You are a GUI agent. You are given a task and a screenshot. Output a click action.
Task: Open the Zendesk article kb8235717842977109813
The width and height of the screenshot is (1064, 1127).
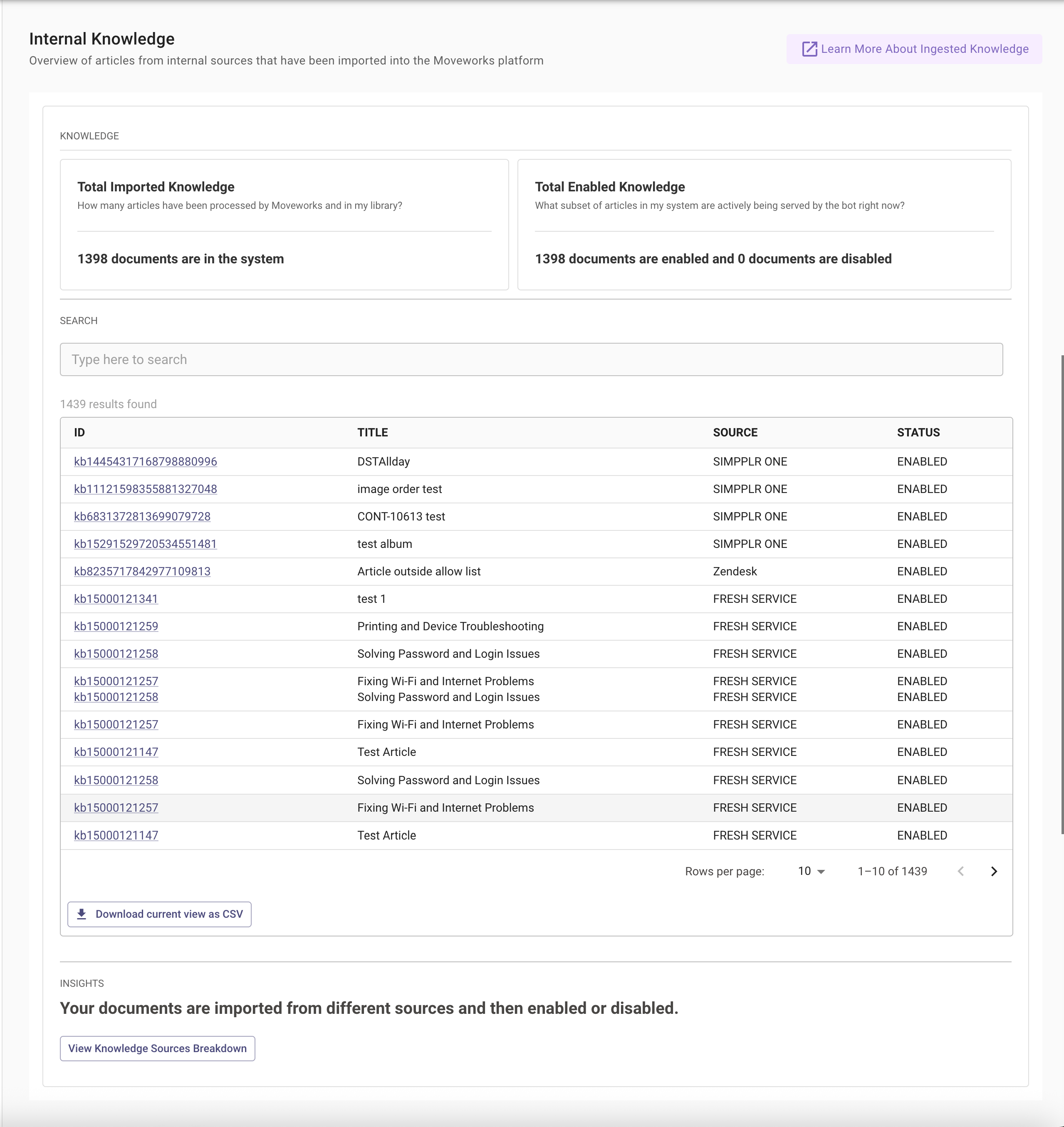tap(142, 571)
